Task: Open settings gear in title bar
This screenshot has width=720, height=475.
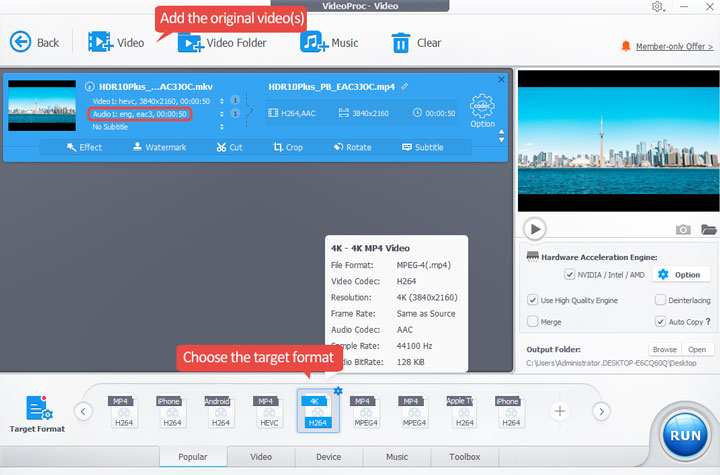Action: tap(658, 6)
